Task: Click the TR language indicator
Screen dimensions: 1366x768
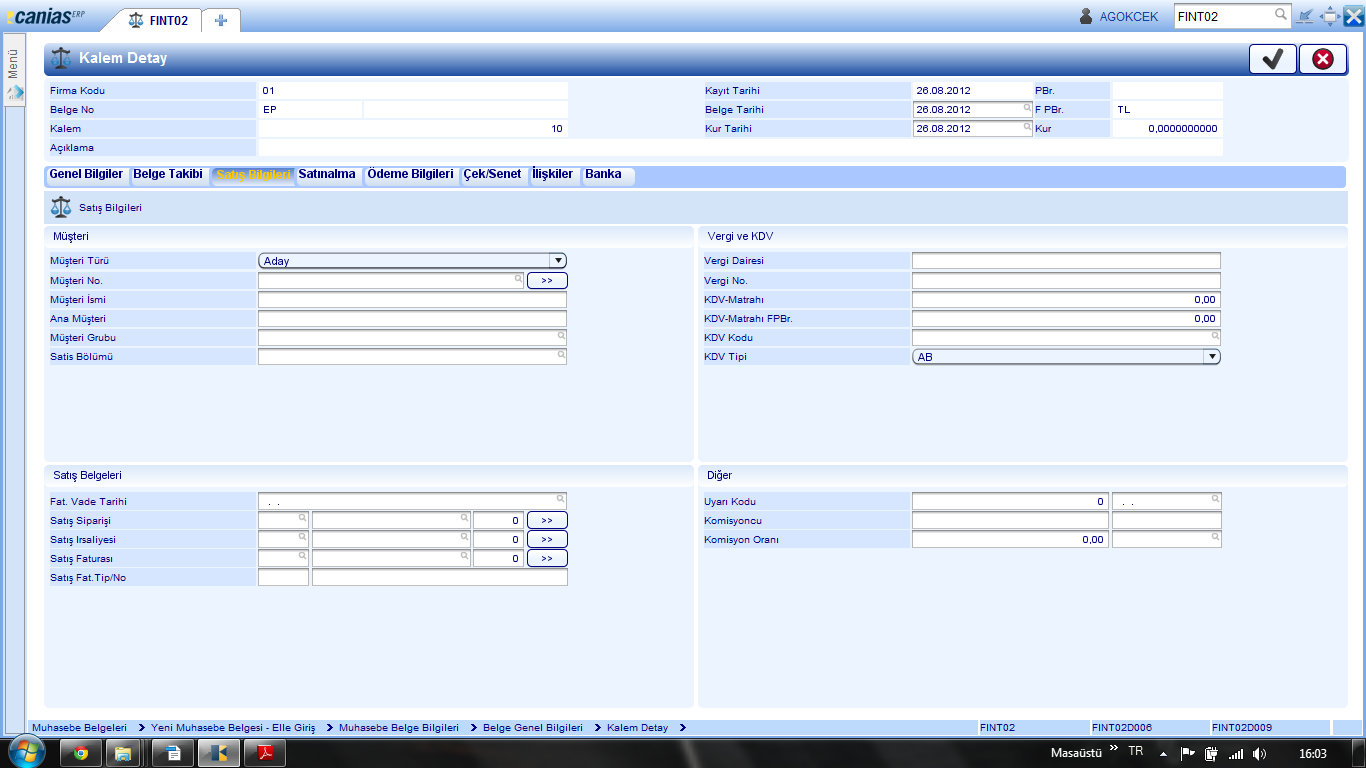Action: (x=1136, y=751)
